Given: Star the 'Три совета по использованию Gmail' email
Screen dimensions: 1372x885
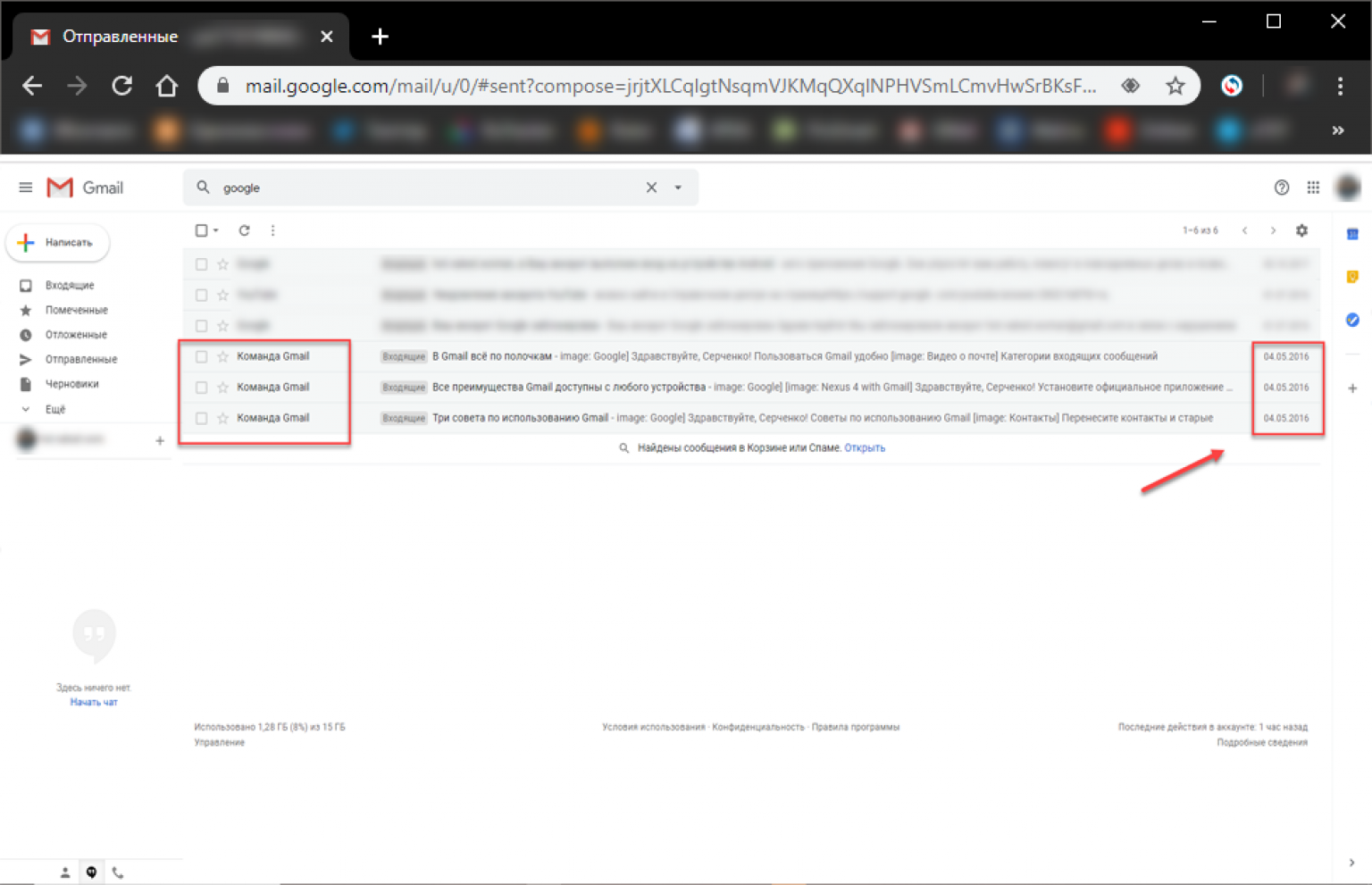Looking at the screenshot, I should pos(223,418).
